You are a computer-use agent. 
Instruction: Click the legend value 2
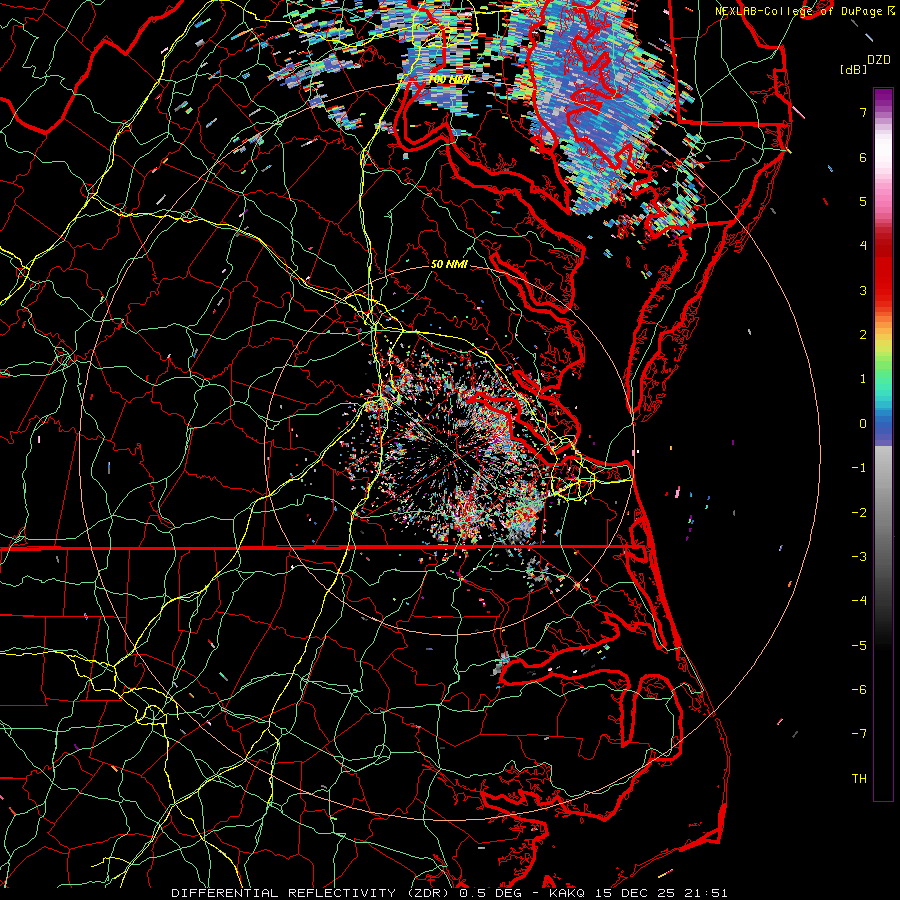(x=863, y=335)
